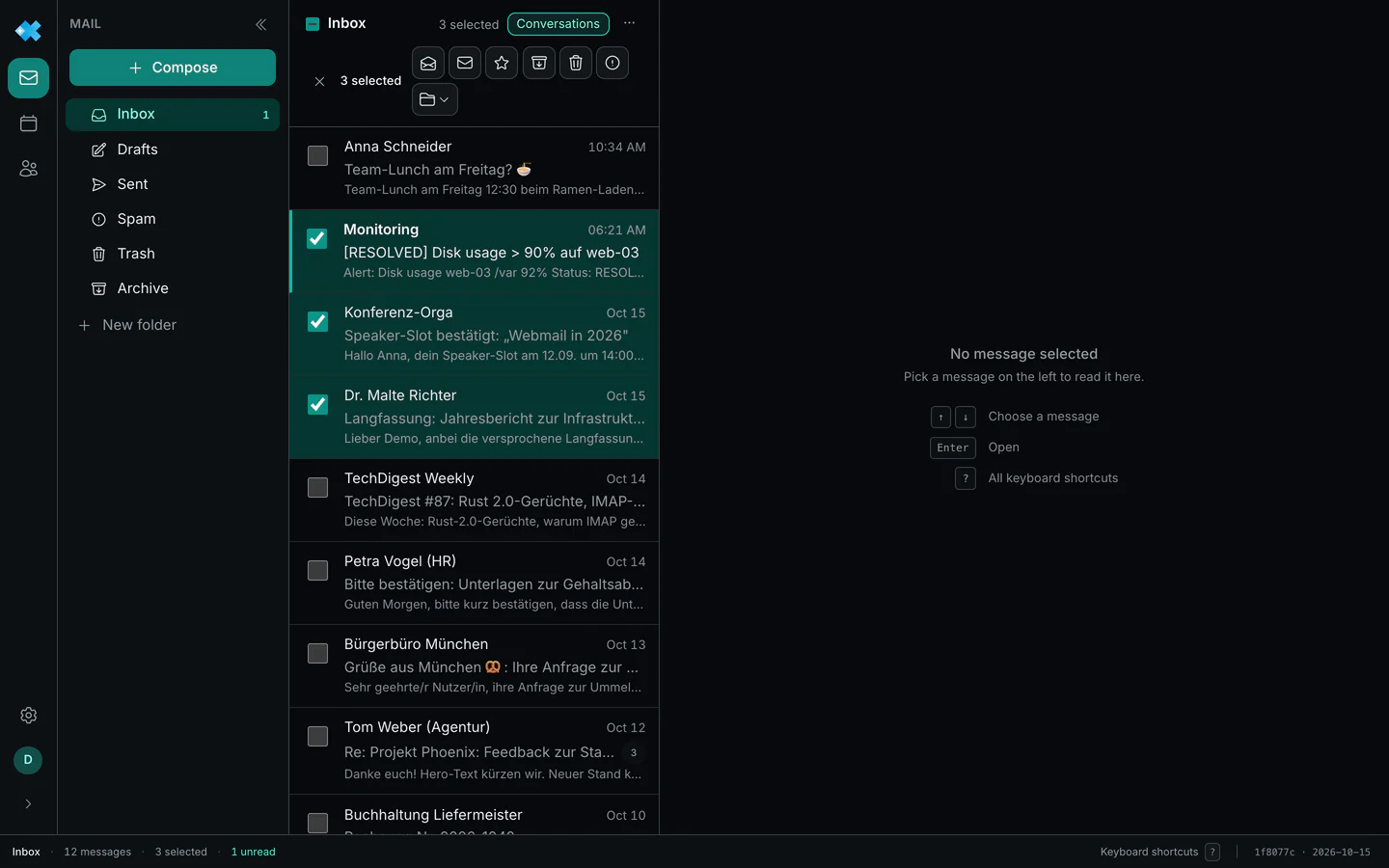Open the Archive folder

click(x=173, y=288)
